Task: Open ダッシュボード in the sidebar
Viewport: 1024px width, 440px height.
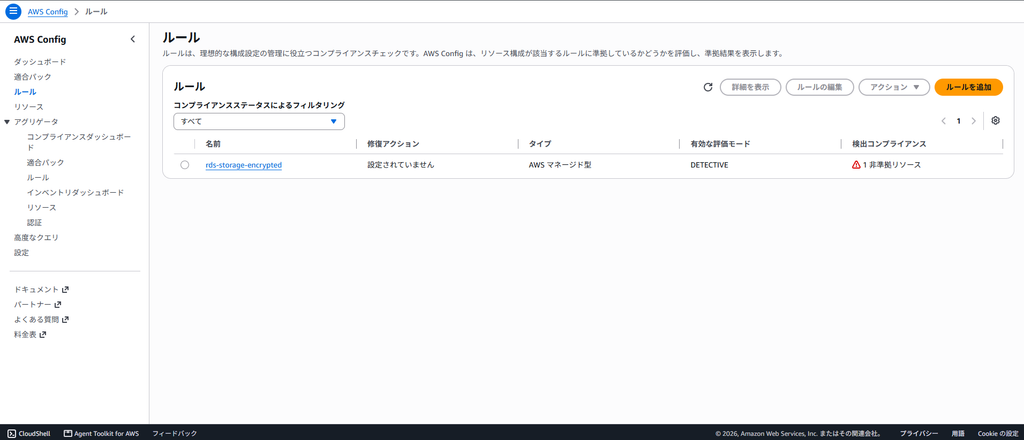Action: [40, 62]
